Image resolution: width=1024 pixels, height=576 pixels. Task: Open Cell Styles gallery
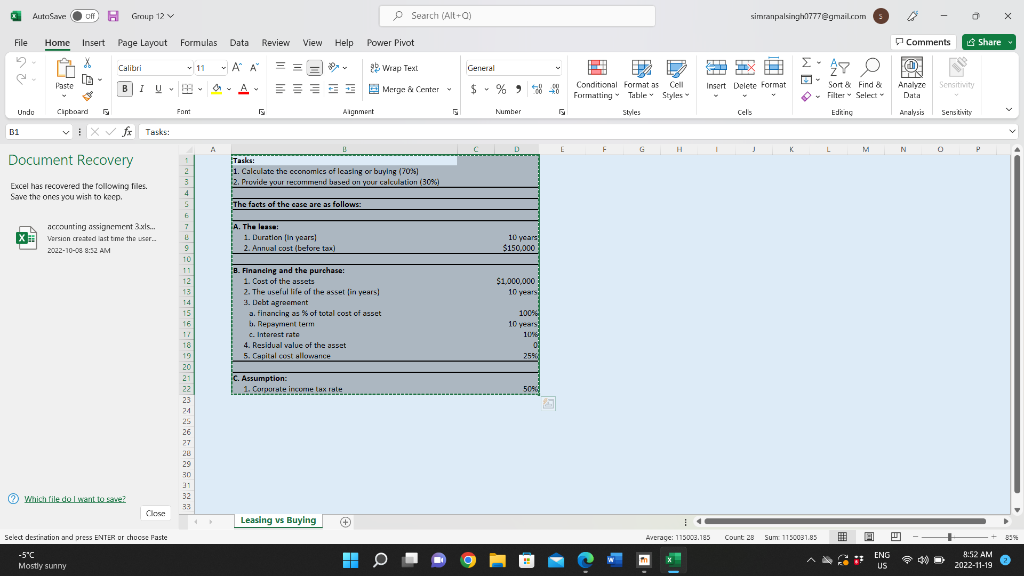pos(676,79)
